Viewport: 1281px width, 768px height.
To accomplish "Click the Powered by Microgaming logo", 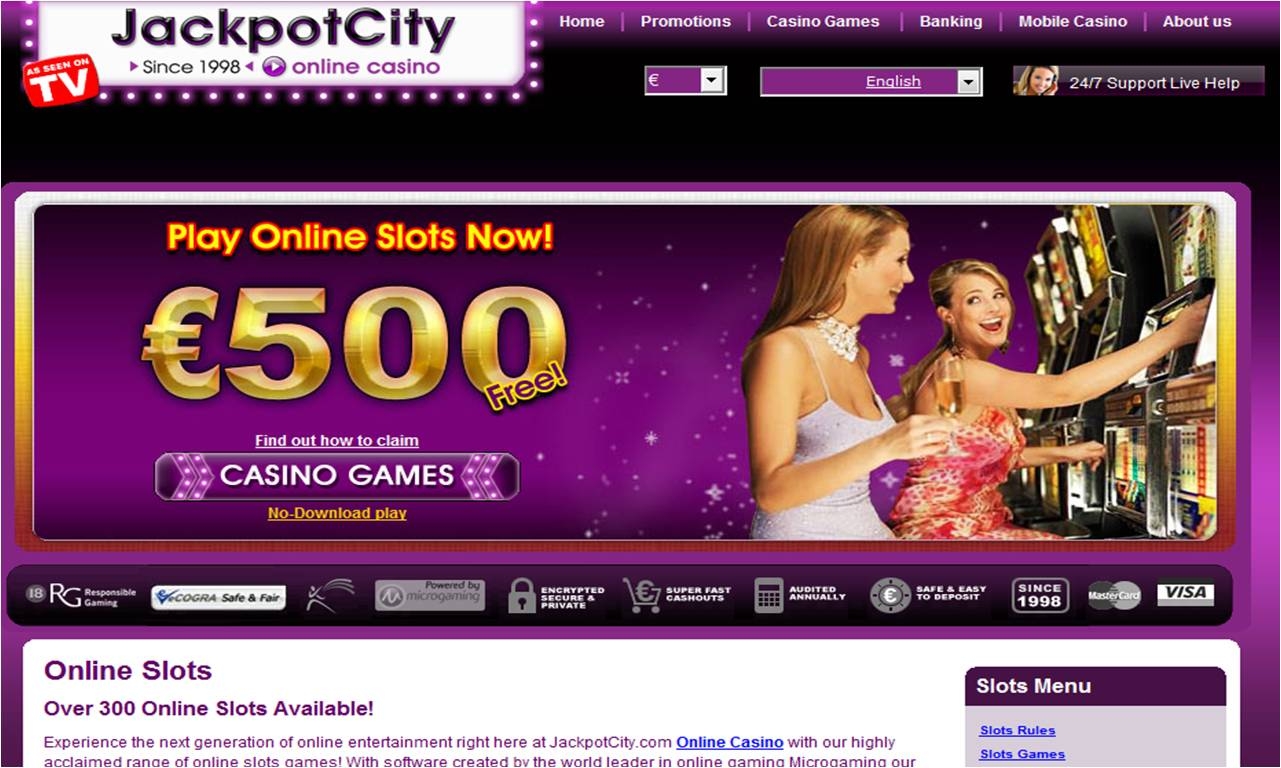I will pos(430,595).
